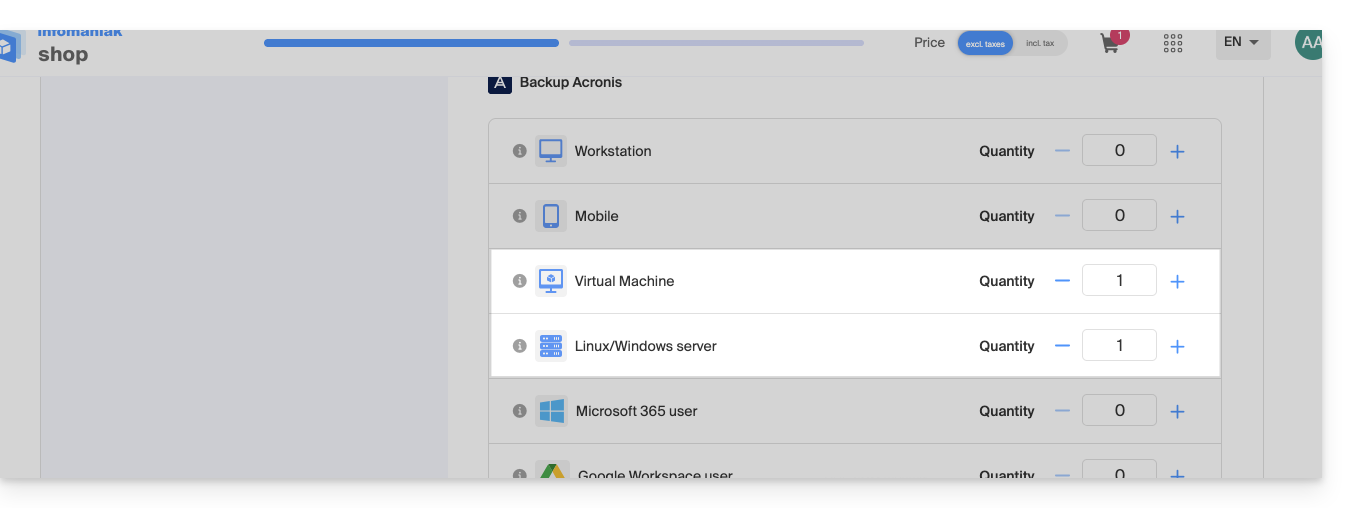Show info for the Workstation row
Screen dimensions: 1352x508
(x=519, y=151)
